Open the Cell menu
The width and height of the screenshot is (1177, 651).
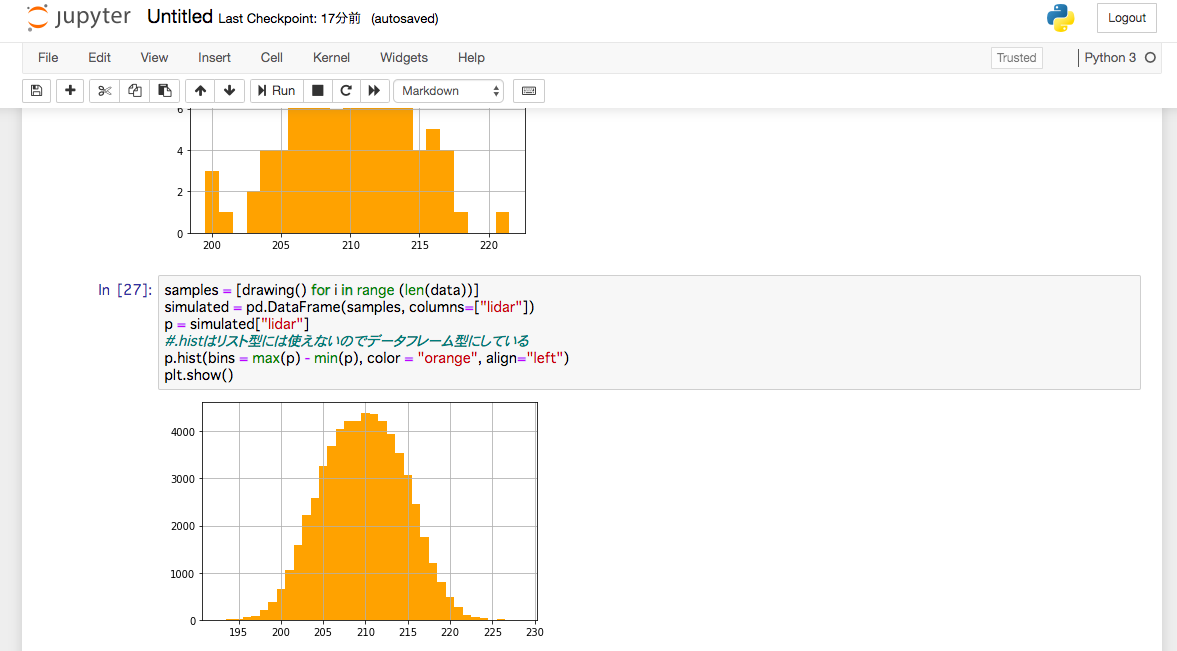pyautogui.click(x=272, y=58)
